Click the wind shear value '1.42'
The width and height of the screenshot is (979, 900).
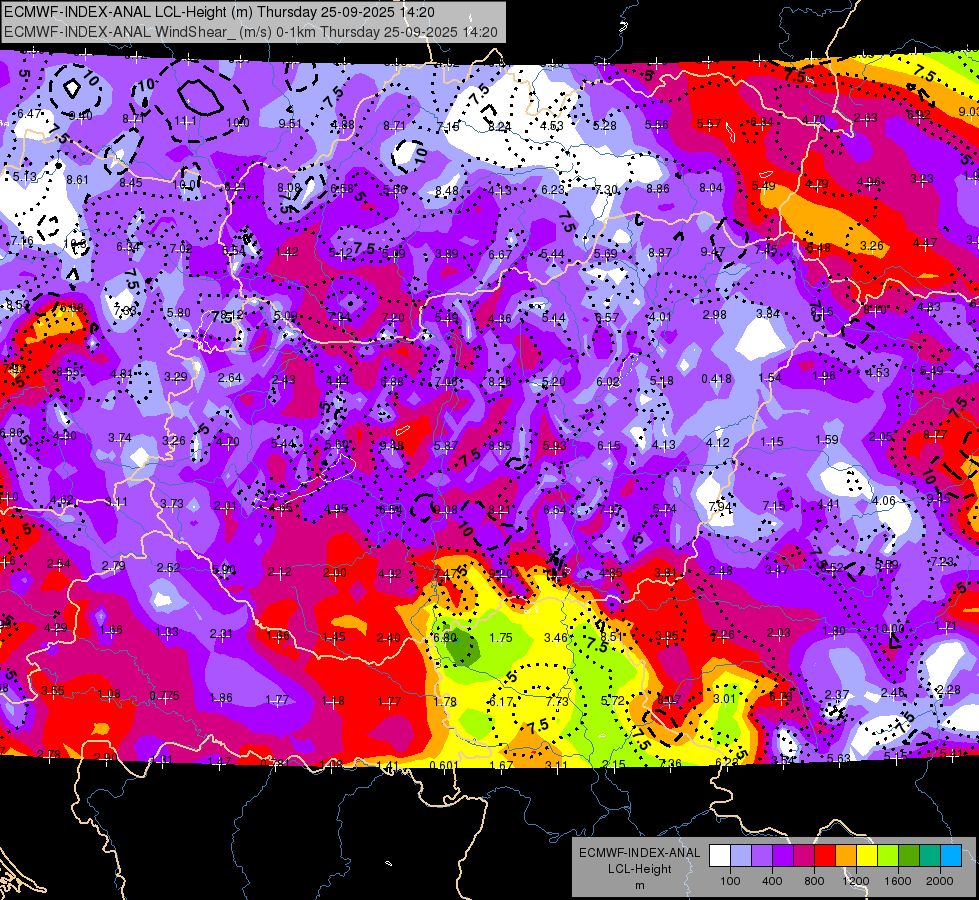coord(287,252)
